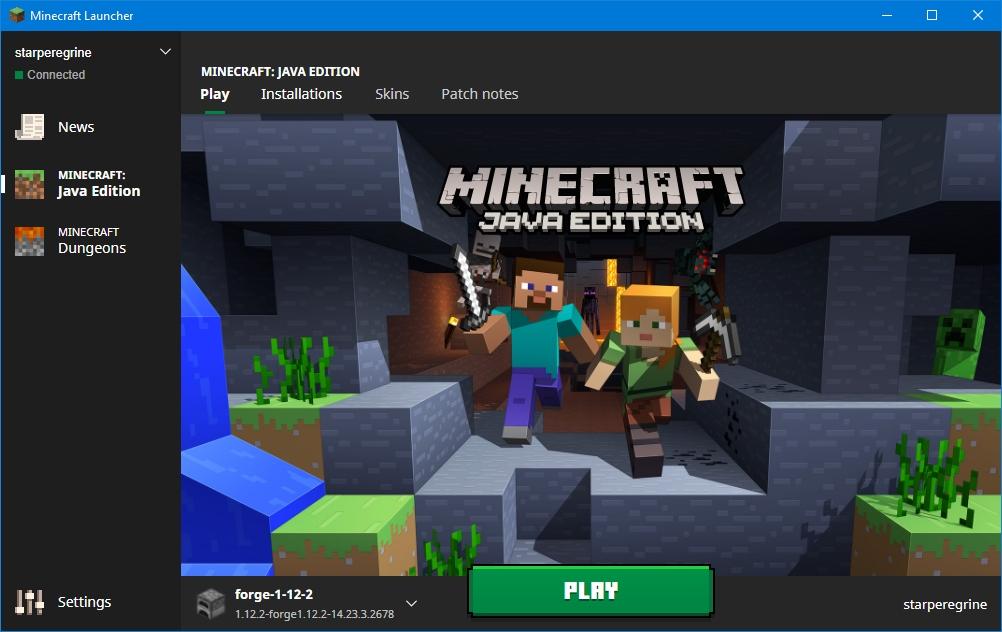The height and width of the screenshot is (632, 1002).
Task: Click the MINECRAFT: JAVA EDITION heading
Action: pyautogui.click(x=280, y=72)
